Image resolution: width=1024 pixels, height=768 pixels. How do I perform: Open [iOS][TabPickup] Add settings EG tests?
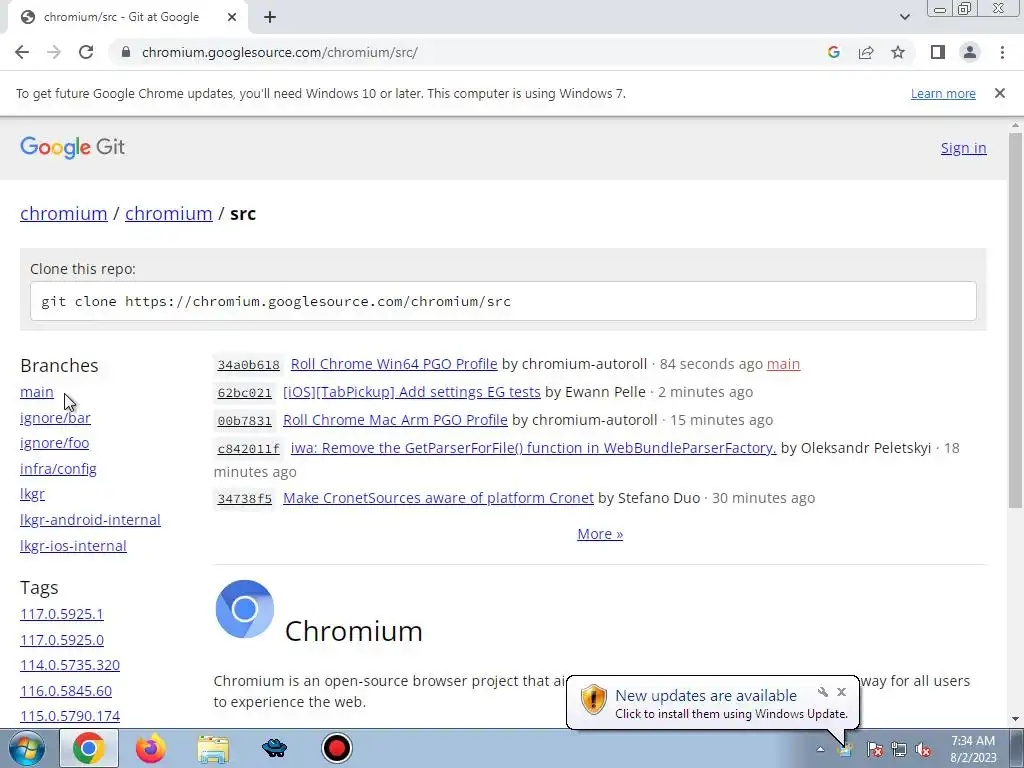pos(411,392)
